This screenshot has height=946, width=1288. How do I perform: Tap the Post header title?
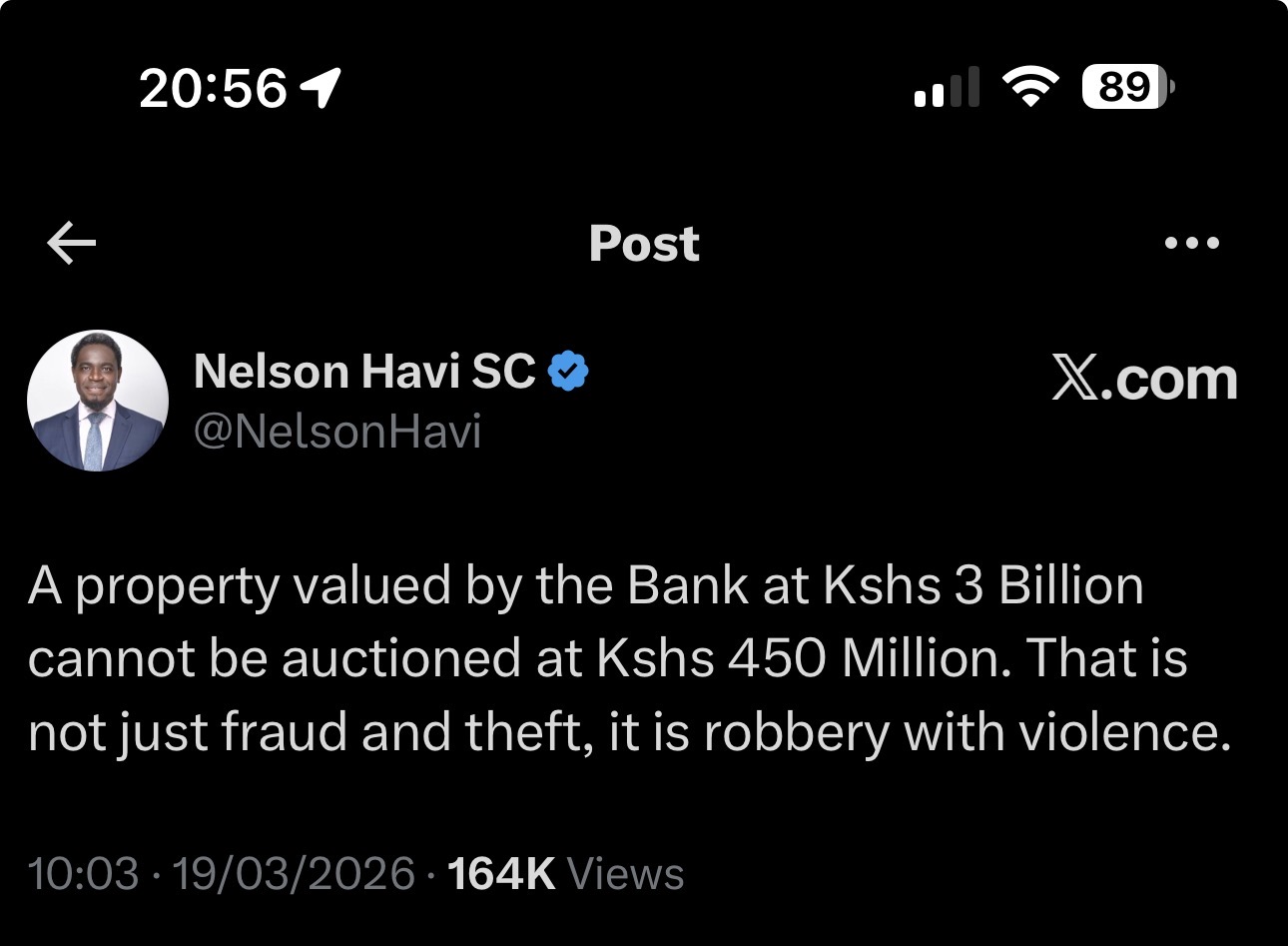tap(644, 244)
